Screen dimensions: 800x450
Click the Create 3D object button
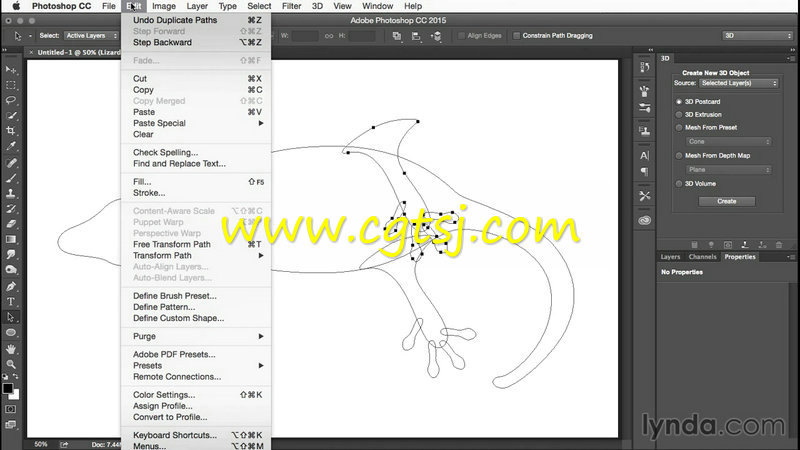coord(727,201)
